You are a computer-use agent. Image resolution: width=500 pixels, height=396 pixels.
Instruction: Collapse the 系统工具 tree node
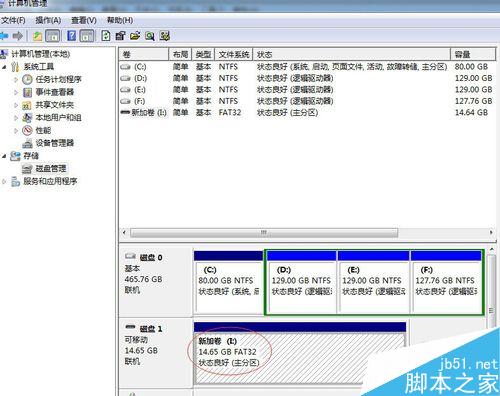[4, 67]
